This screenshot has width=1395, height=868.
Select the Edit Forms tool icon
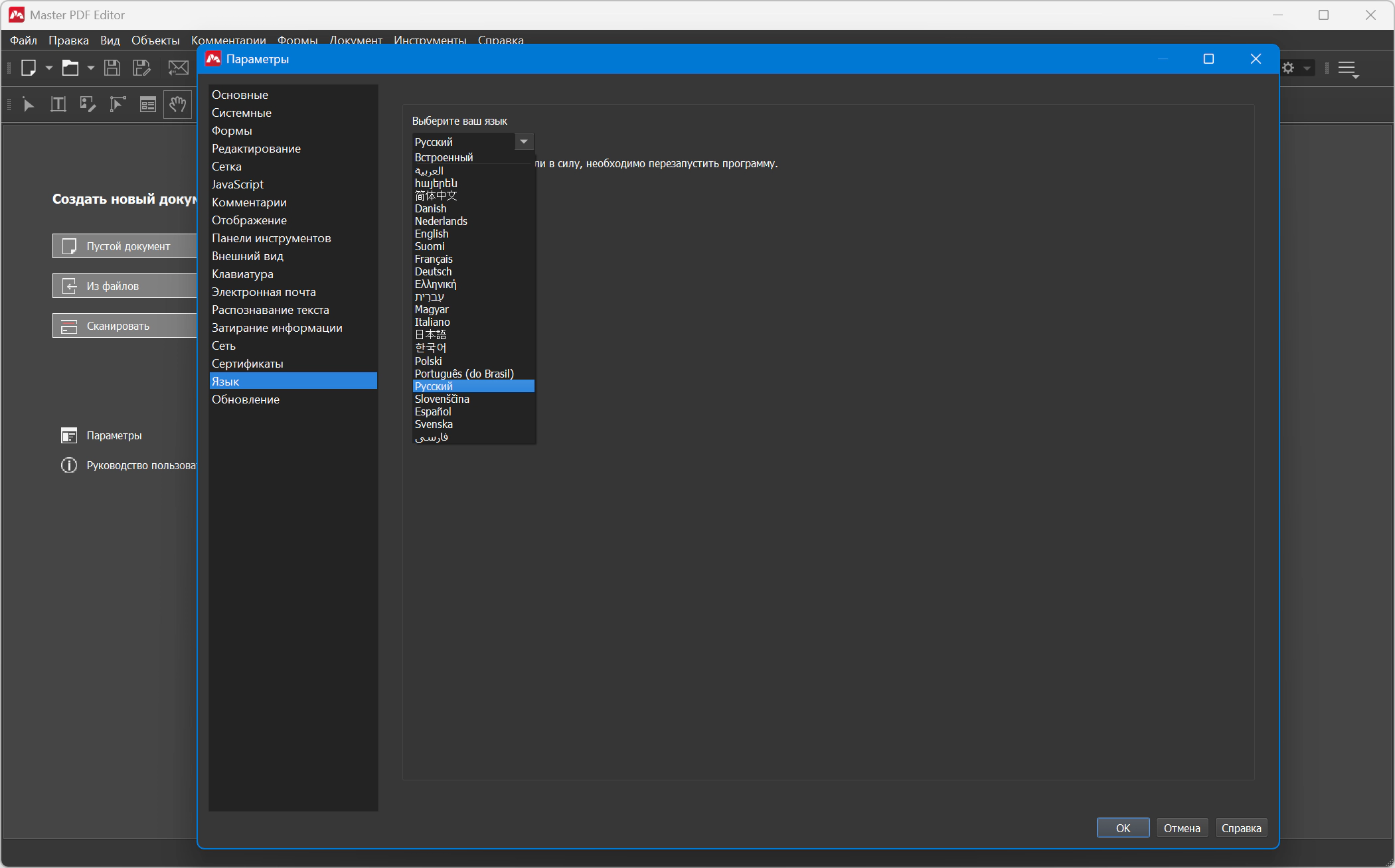pos(147,104)
